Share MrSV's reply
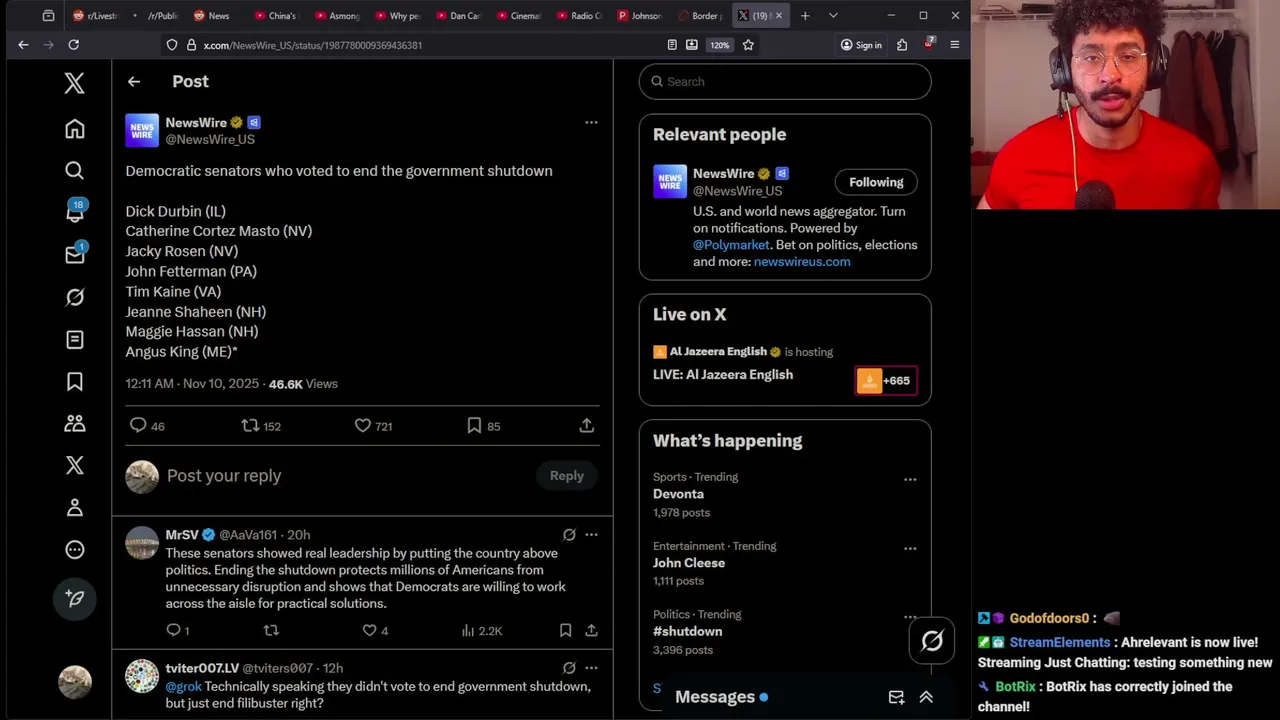 [591, 631]
